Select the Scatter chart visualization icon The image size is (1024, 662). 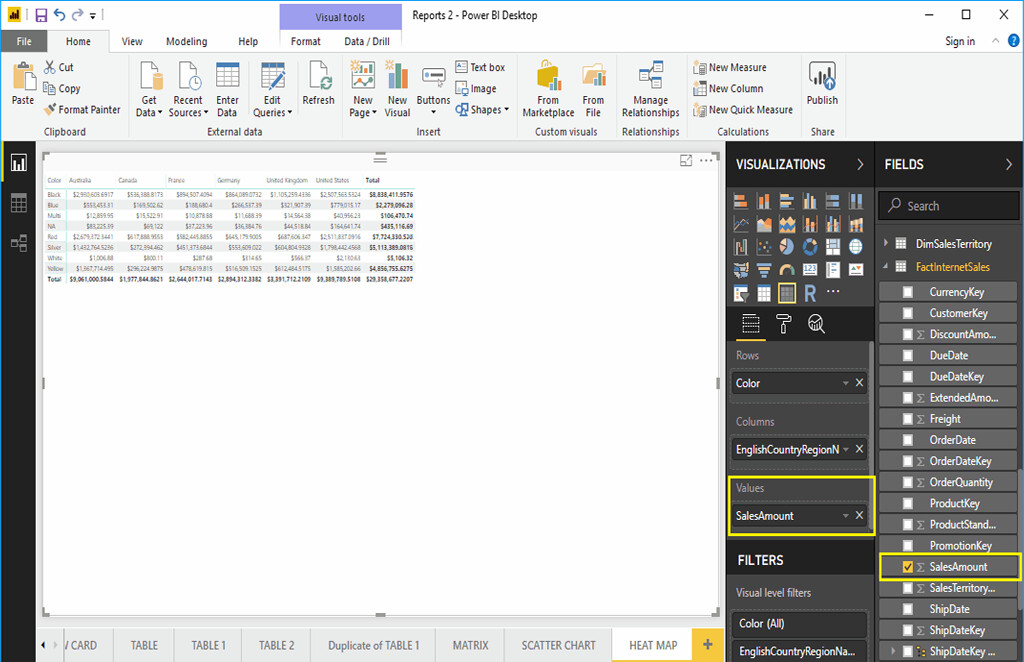click(x=764, y=247)
